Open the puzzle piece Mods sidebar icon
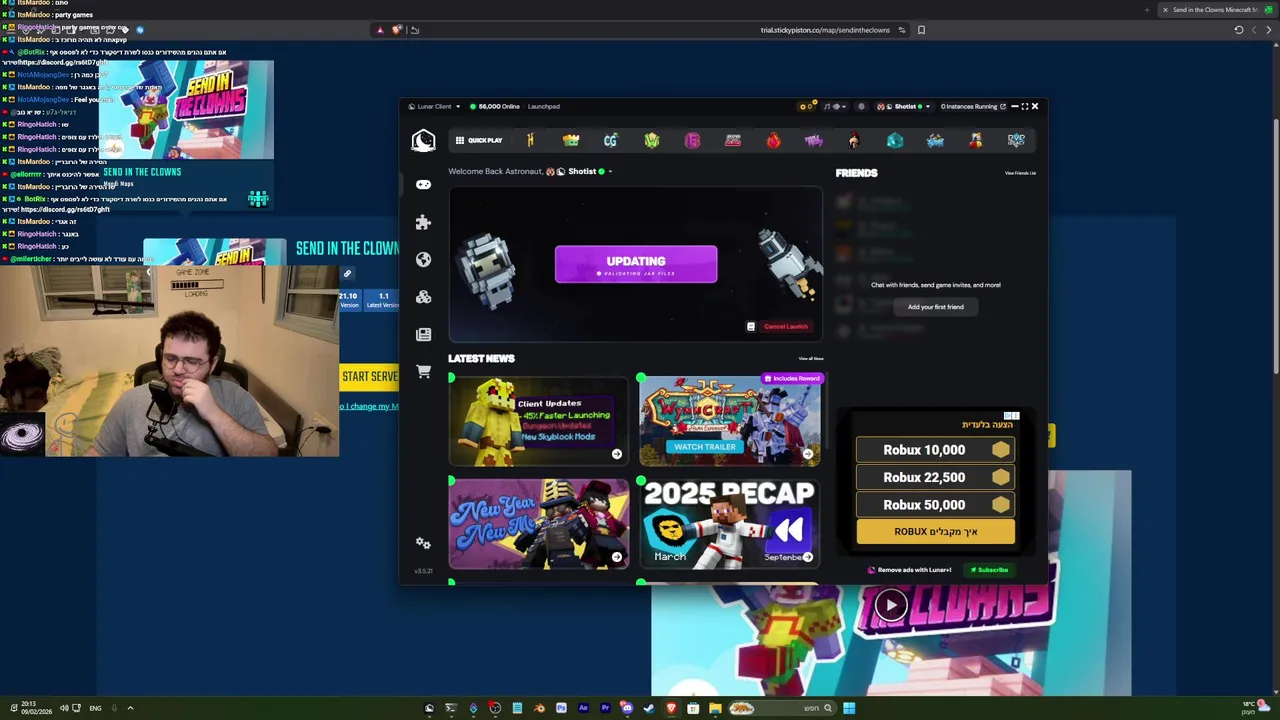1280x720 pixels. [423, 222]
